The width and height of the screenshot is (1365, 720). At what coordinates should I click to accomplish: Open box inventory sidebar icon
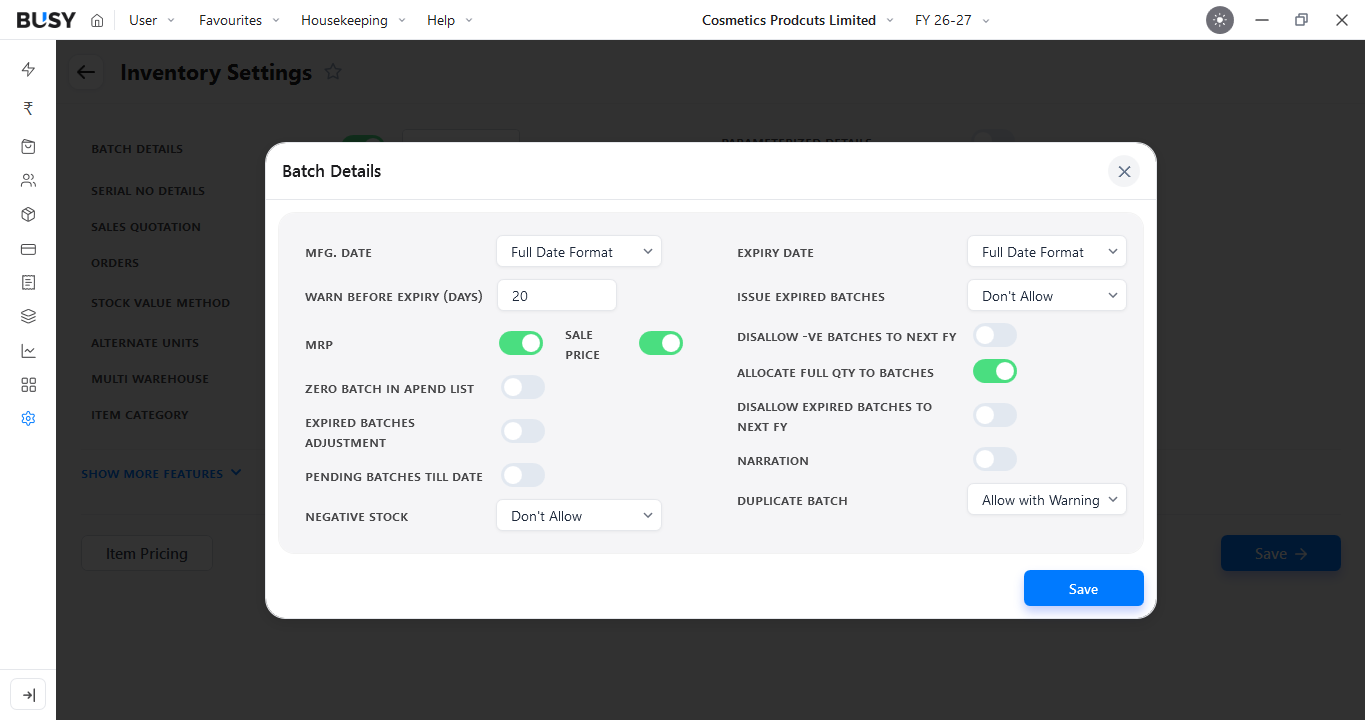(x=28, y=215)
